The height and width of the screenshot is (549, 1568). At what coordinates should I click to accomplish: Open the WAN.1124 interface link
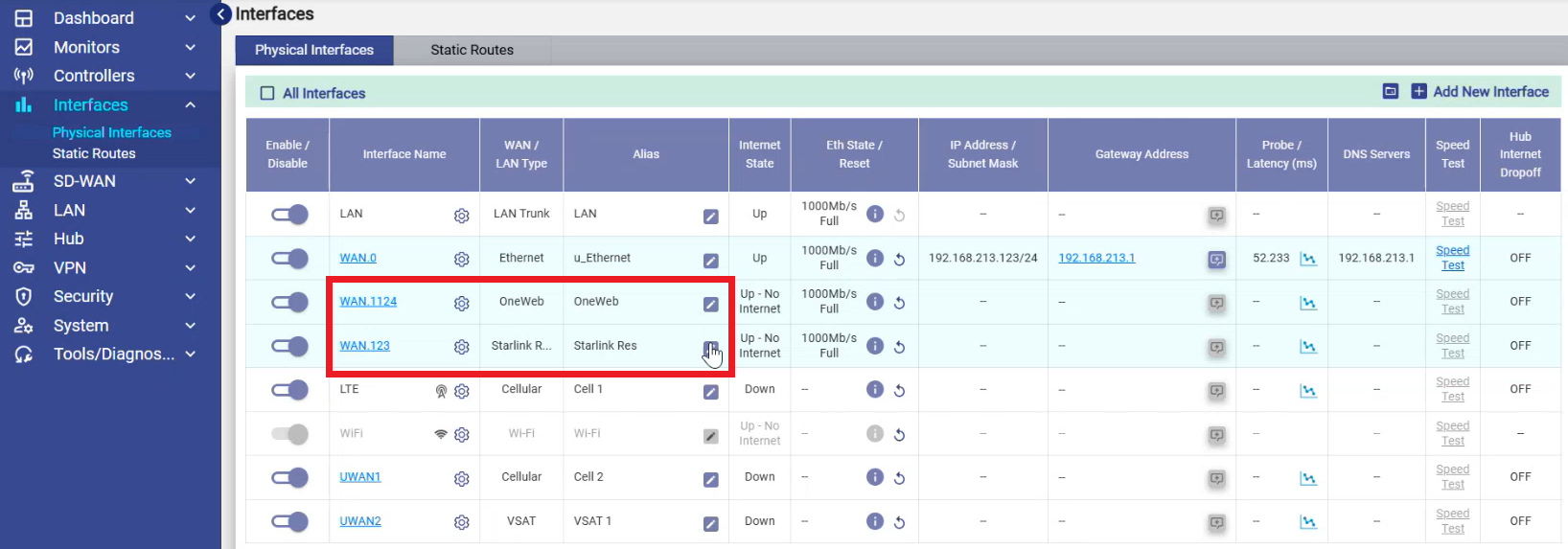click(x=368, y=302)
